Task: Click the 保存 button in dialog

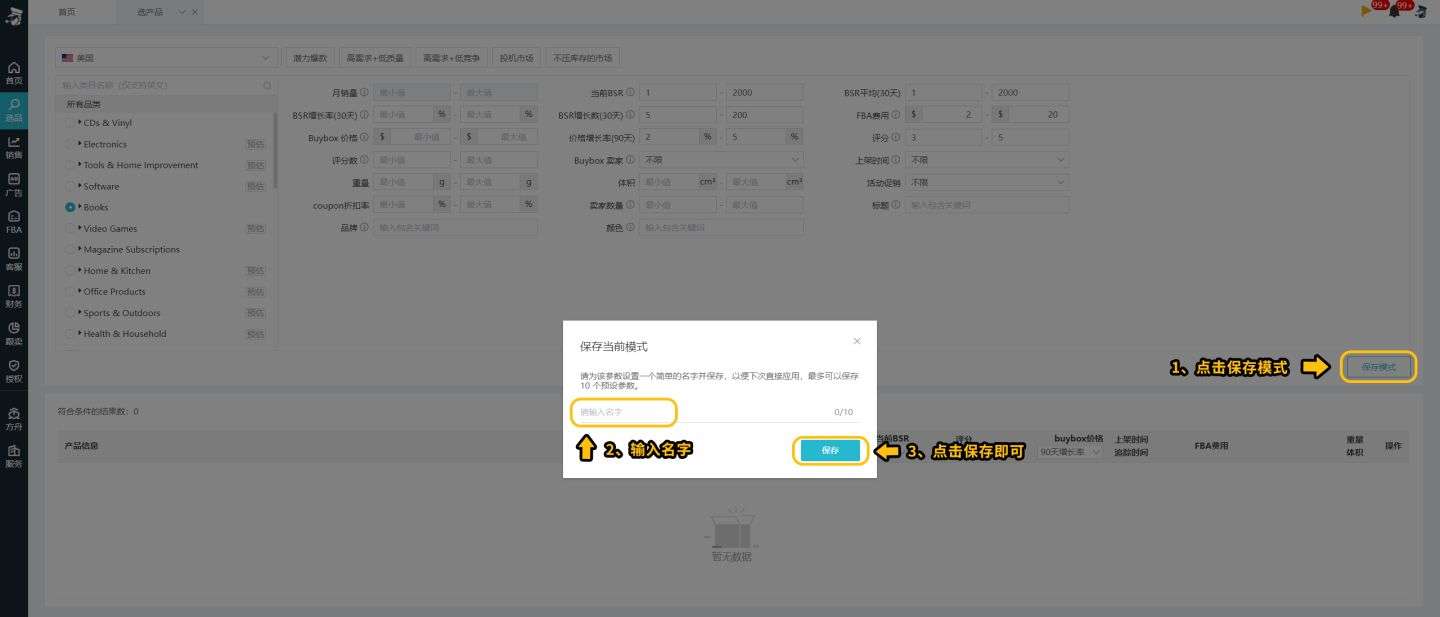Action: coord(830,451)
